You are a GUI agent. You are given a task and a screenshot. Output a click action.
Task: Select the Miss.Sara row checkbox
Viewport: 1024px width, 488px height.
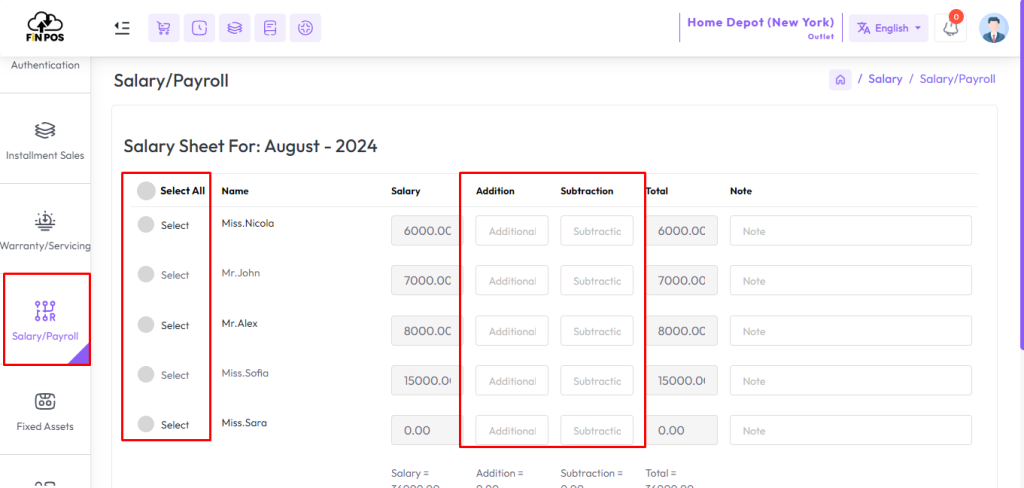[x=146, y=424]
